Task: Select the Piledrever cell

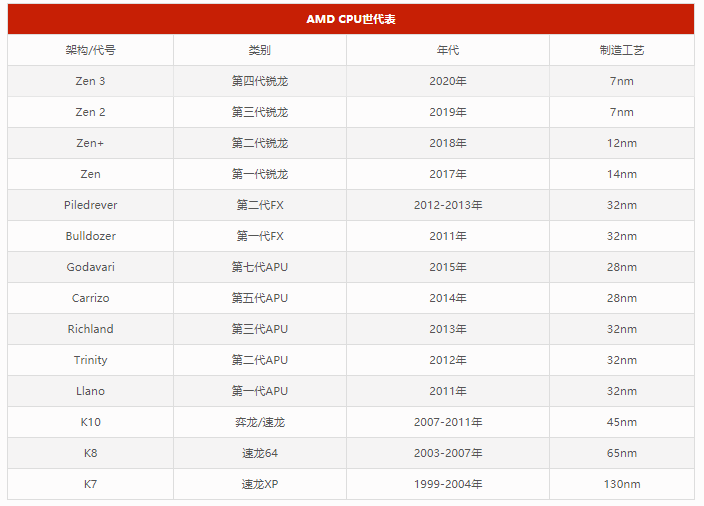Action: (x=90, y=205)
